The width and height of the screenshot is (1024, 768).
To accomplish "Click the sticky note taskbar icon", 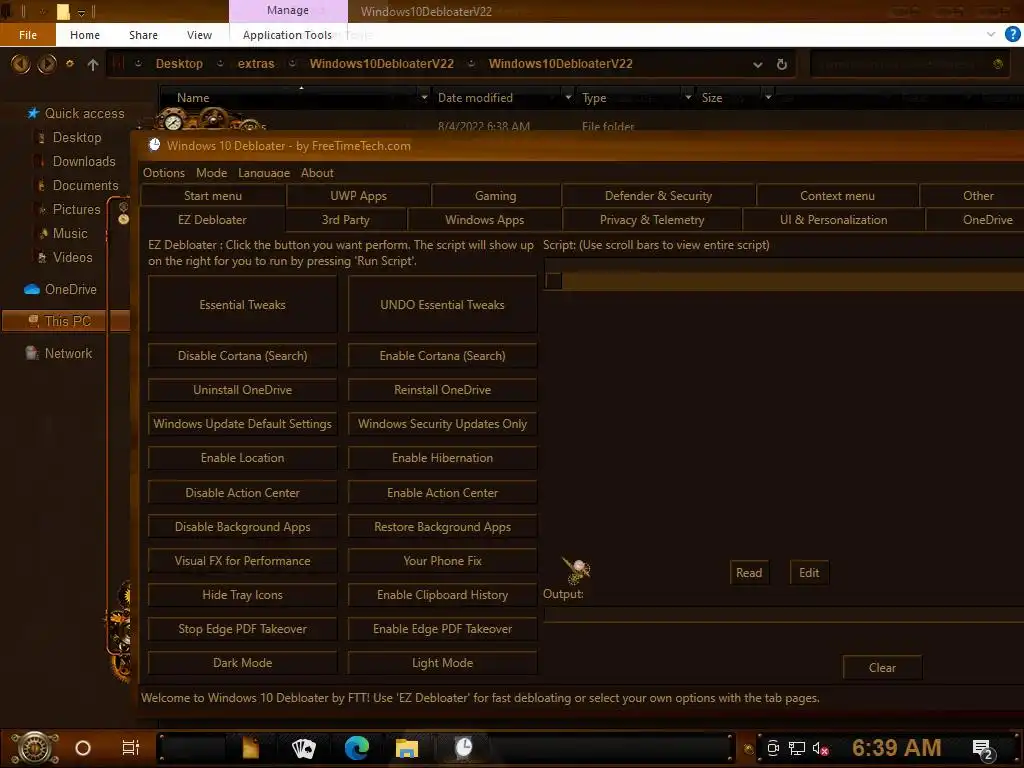I will [250, 748].
